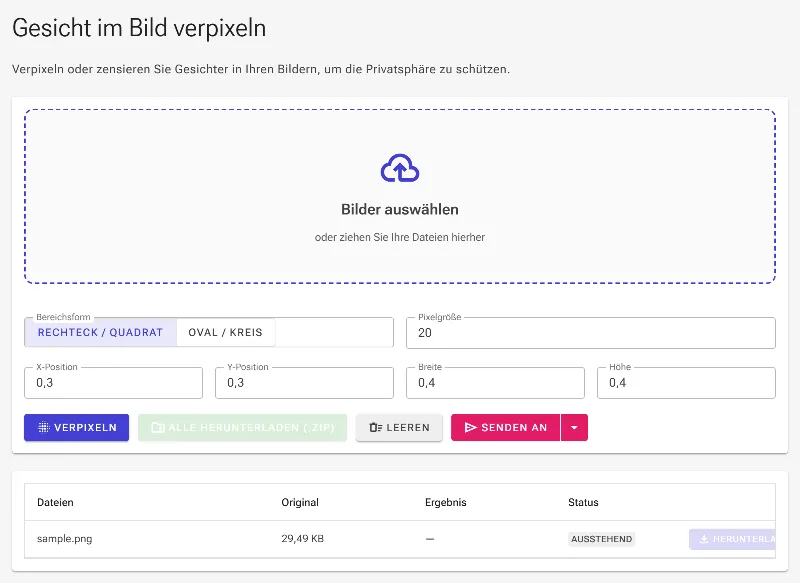Click file name sample.png
The height and width of the screenshot is (583, 800).
point(65,539)
